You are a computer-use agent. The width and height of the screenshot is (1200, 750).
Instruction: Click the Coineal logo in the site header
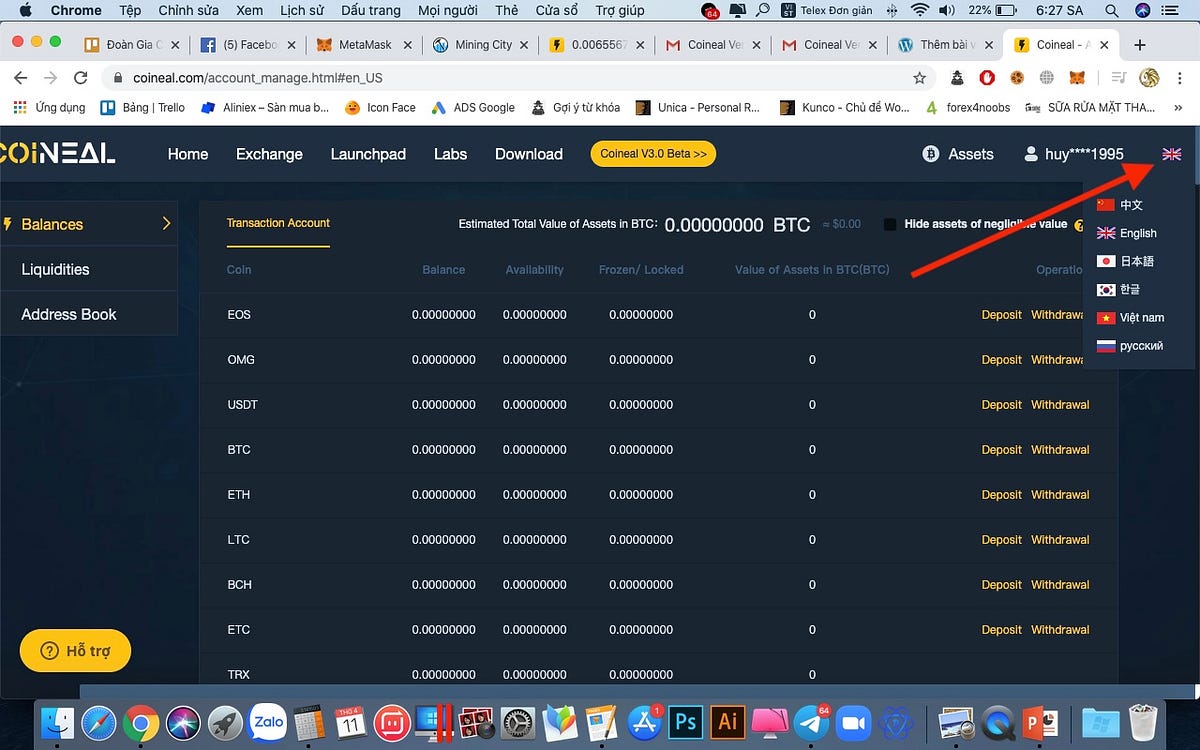pyautogui.click(x=58, y=153)
